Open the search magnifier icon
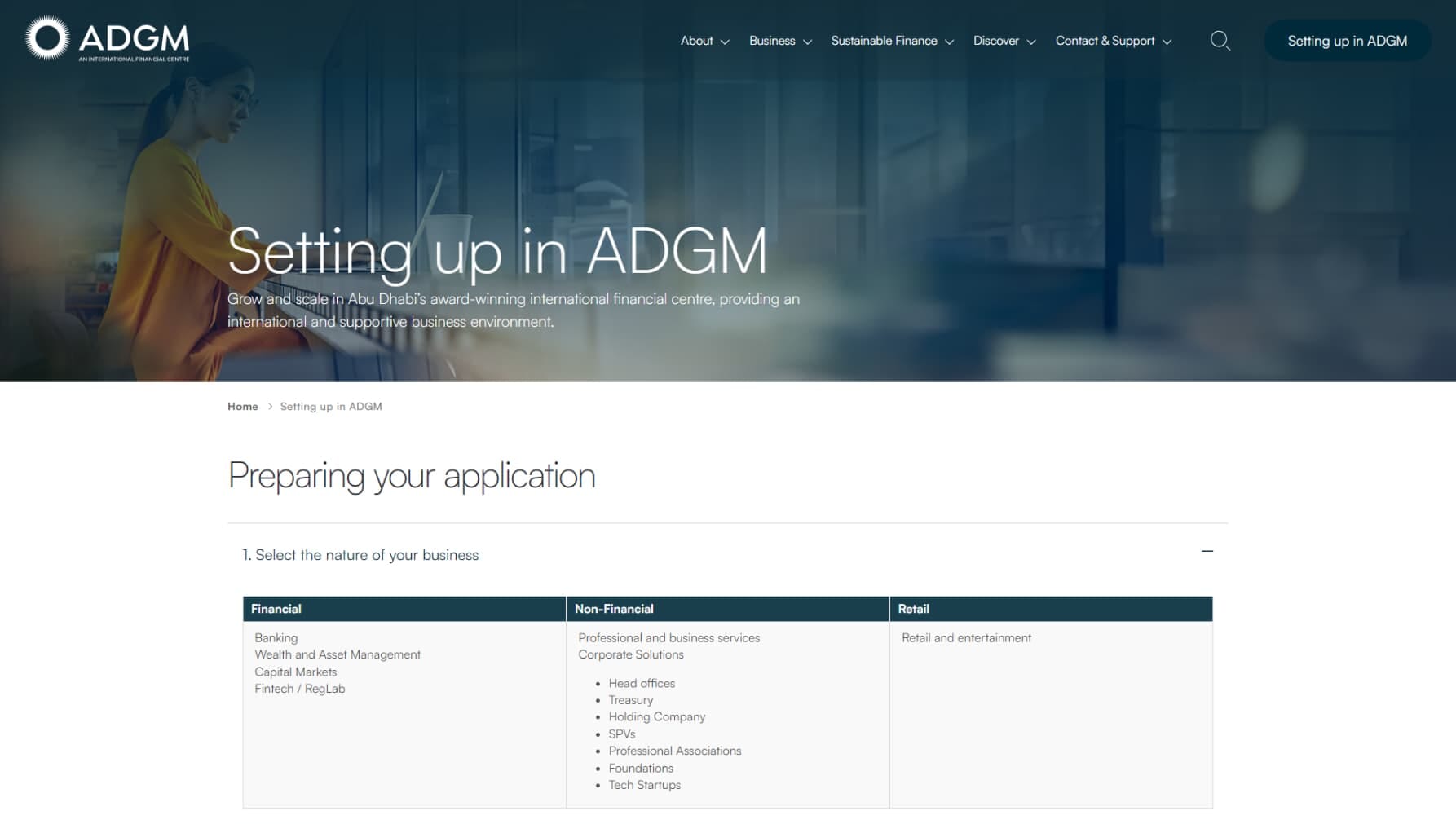The image size is (1456, 824). click(x=1220, y=41)
